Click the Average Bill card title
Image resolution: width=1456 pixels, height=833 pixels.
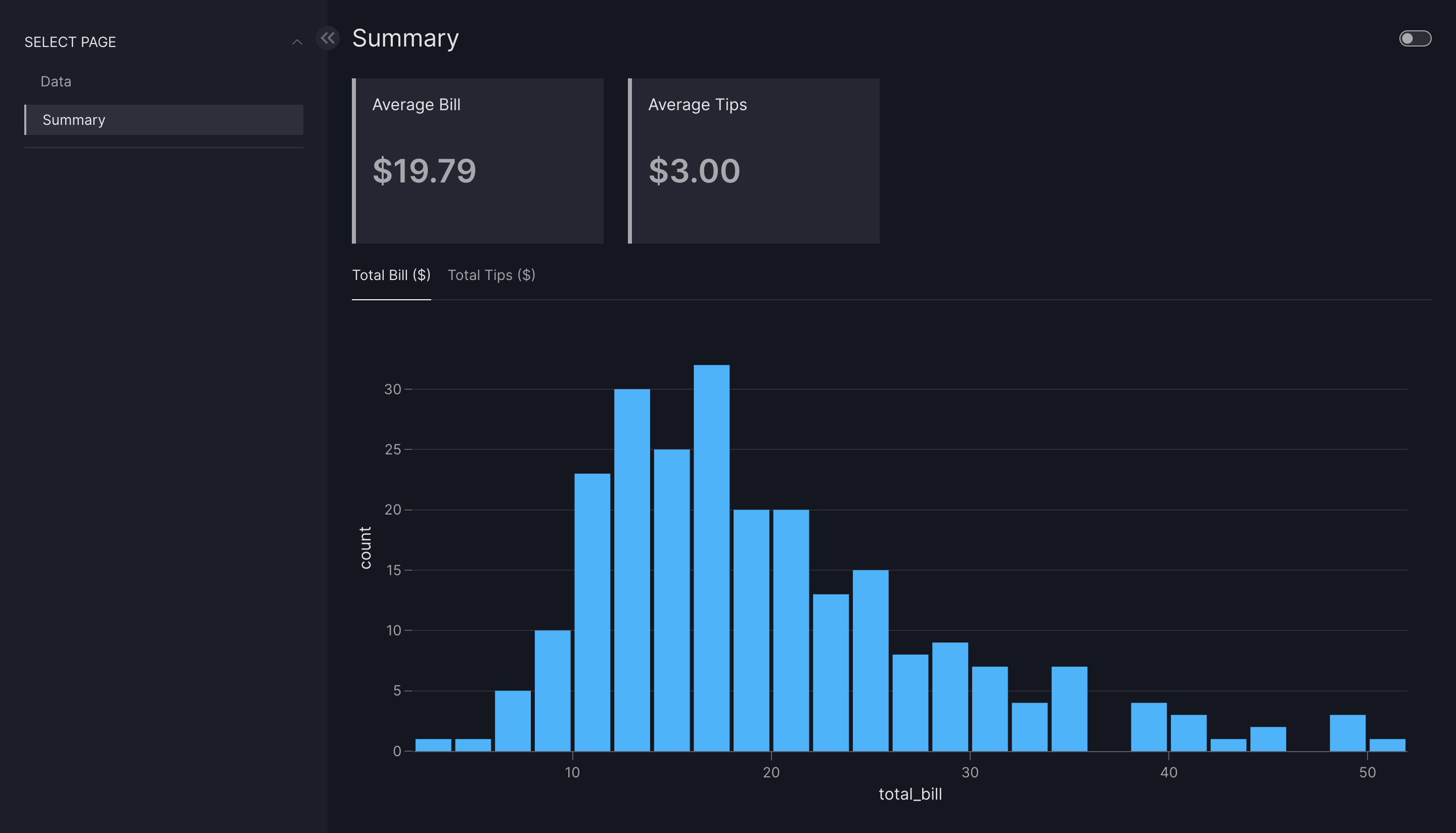click(416, 105)
